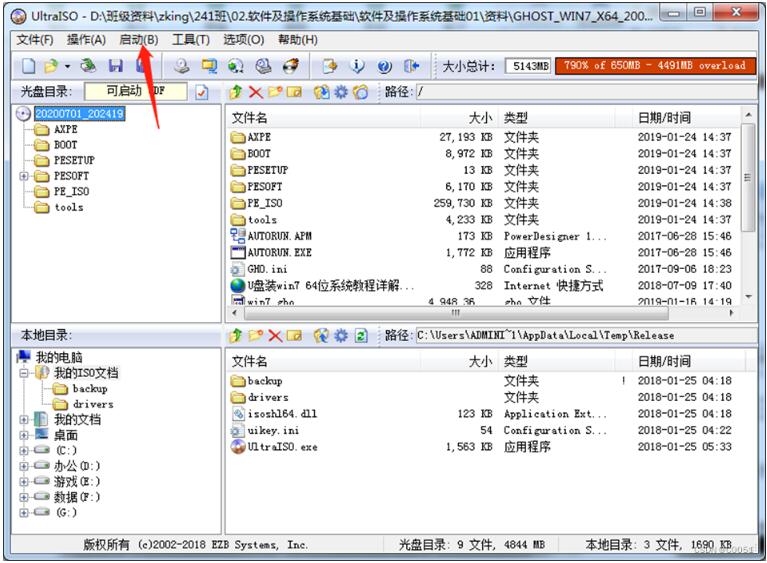Image resolution: width=767 pixels, height=563 pixels.
Task: Open dropdown arrow next to Open icon
Action: [66, 66]
